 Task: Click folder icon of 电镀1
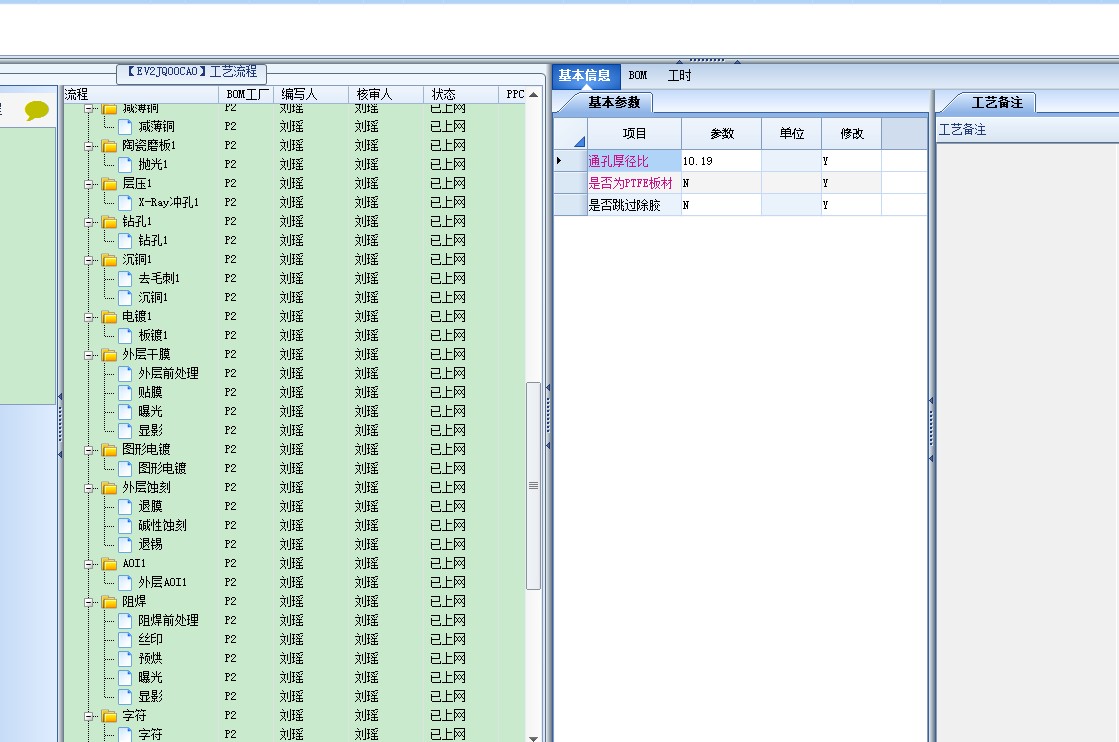(x=109, y=317)
